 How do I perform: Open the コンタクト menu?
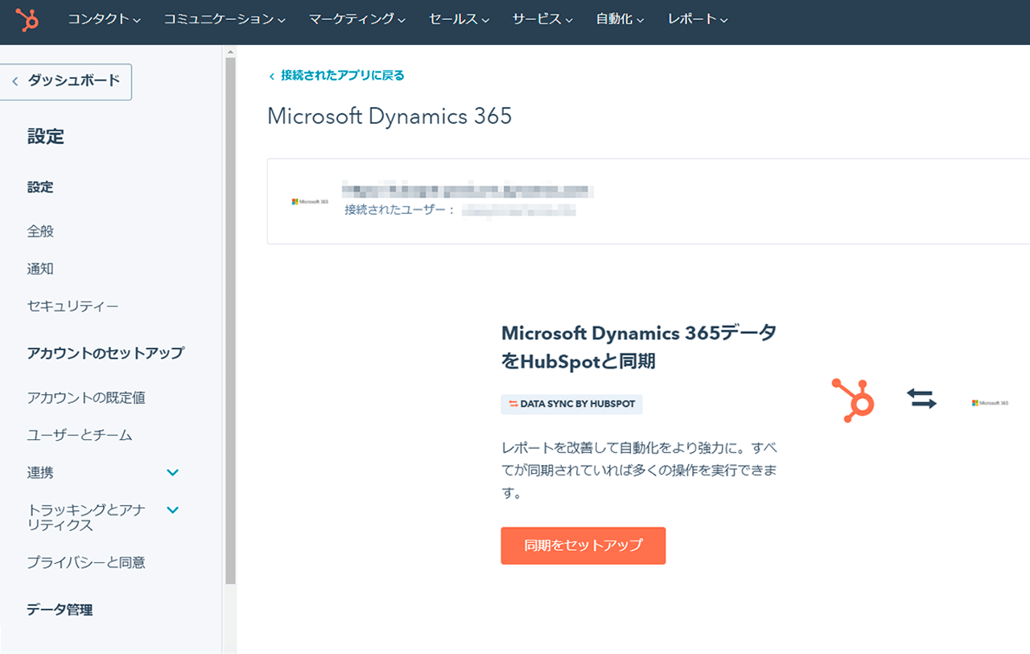(104, 20)
